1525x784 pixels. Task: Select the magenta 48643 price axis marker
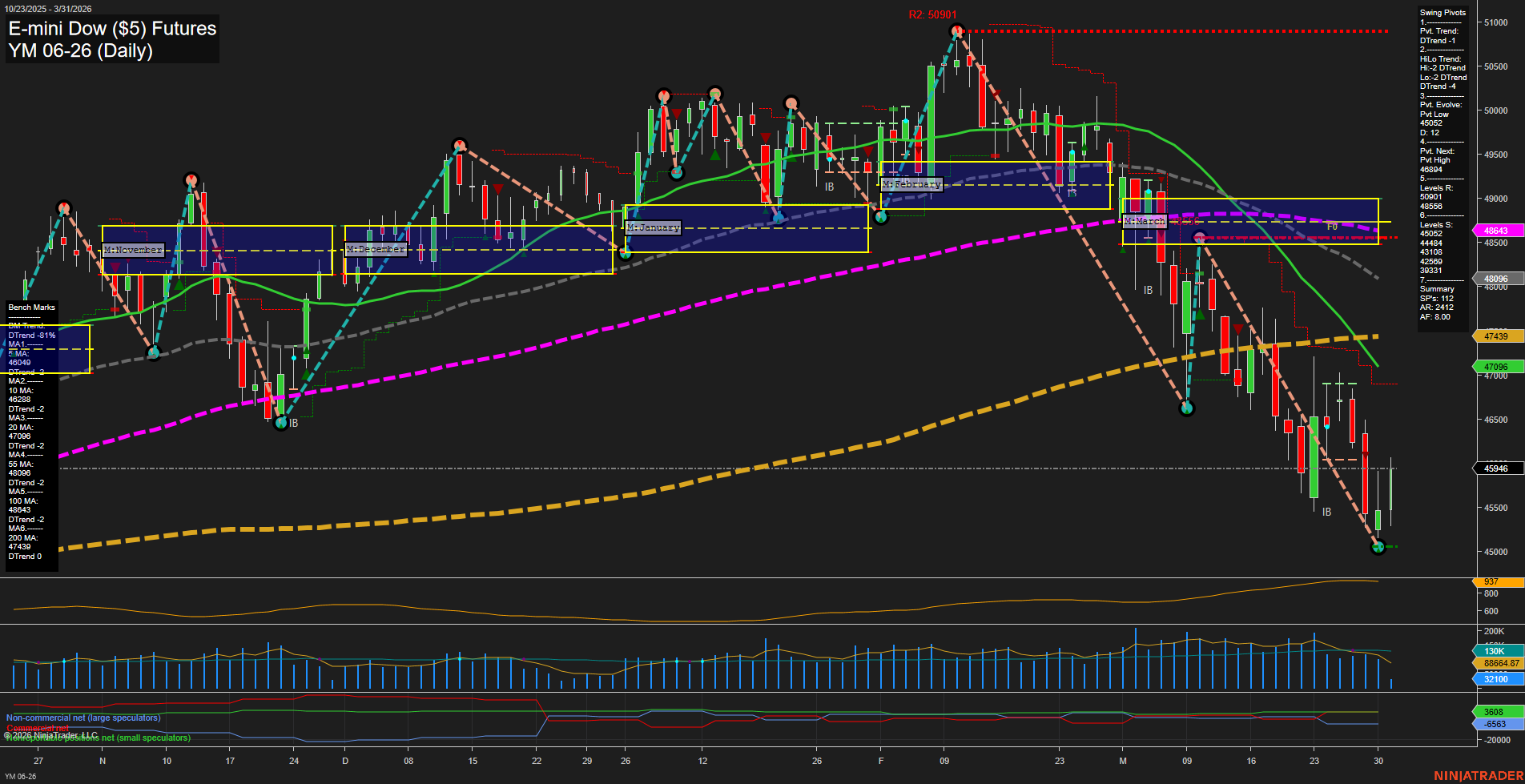click(x=1495, y=230)
